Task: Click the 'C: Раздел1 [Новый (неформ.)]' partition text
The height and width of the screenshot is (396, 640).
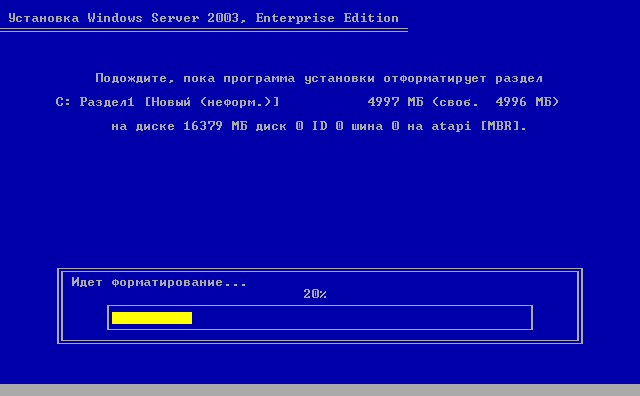Action: point(167,102)
